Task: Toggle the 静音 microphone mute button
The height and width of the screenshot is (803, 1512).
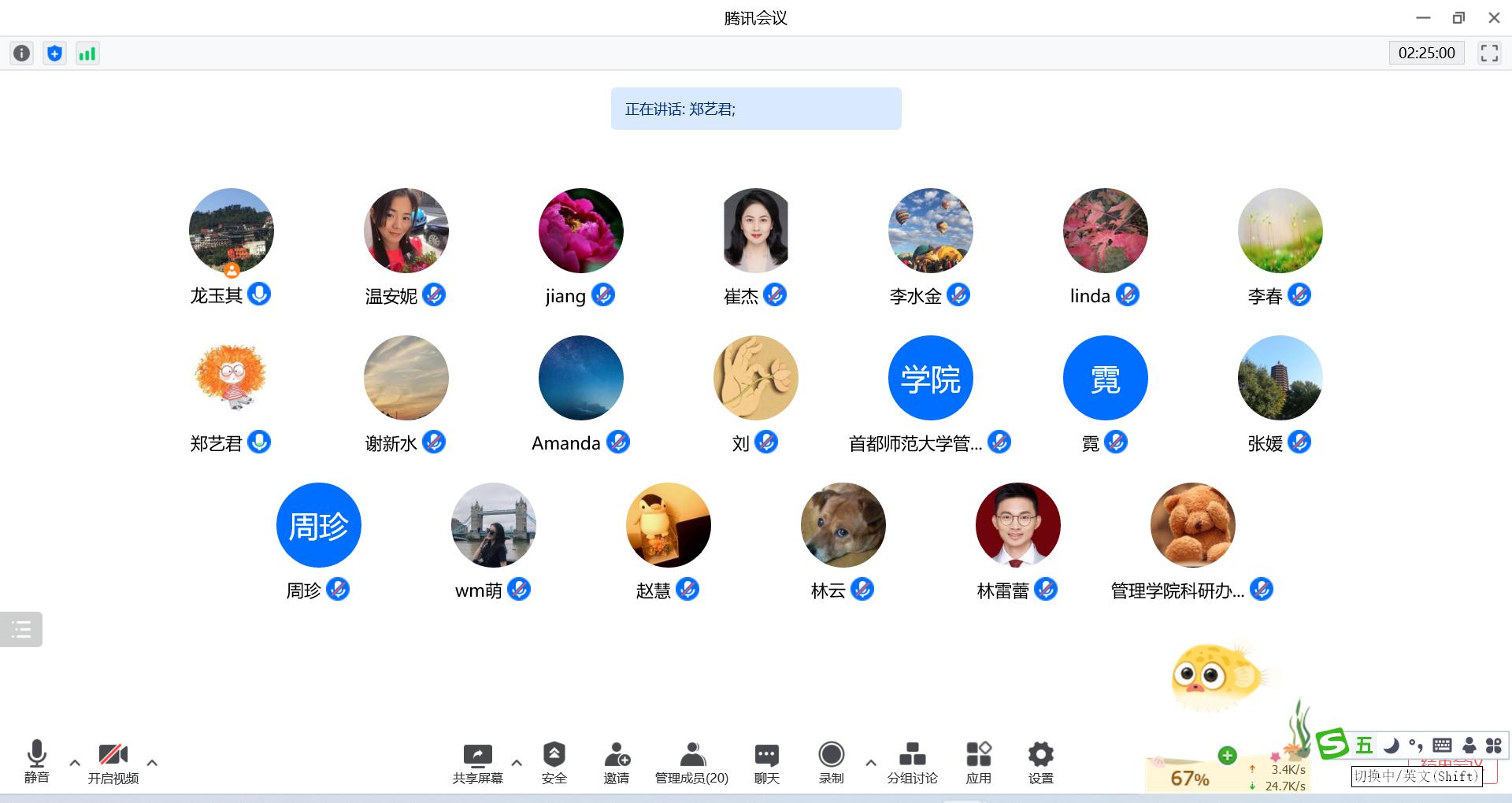Action: [x=36, y=760]
